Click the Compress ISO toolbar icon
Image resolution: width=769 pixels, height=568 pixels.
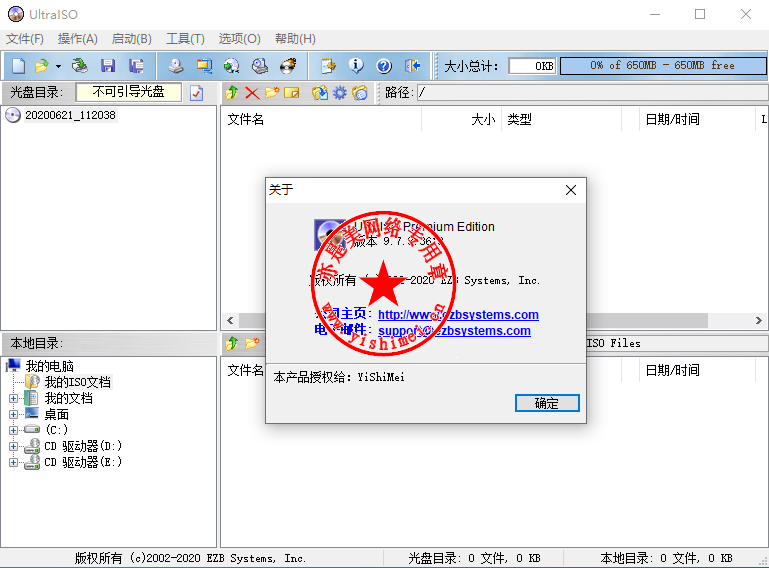point(204,66)
